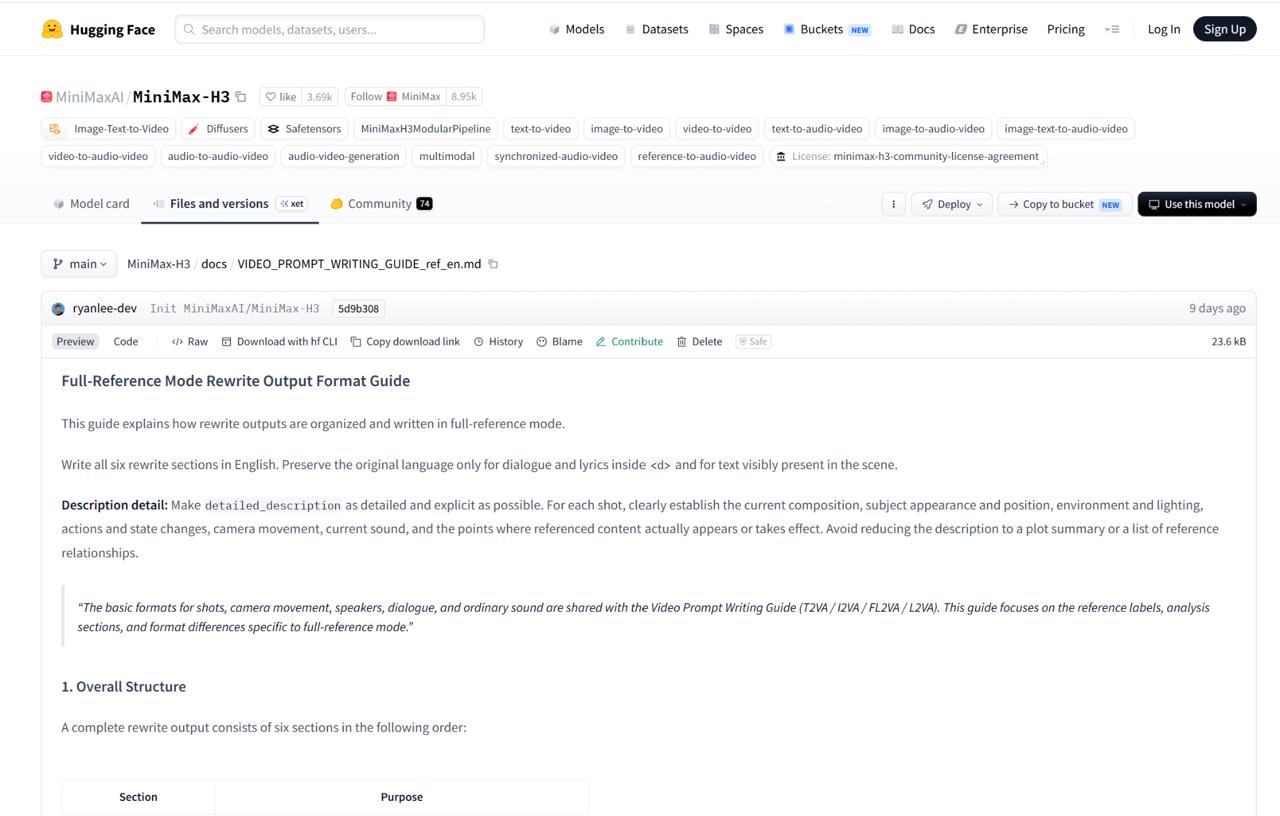Click ryanlee-dev avatar image
The height and width of the screenshot is (816, 1280).
point(58,309)
